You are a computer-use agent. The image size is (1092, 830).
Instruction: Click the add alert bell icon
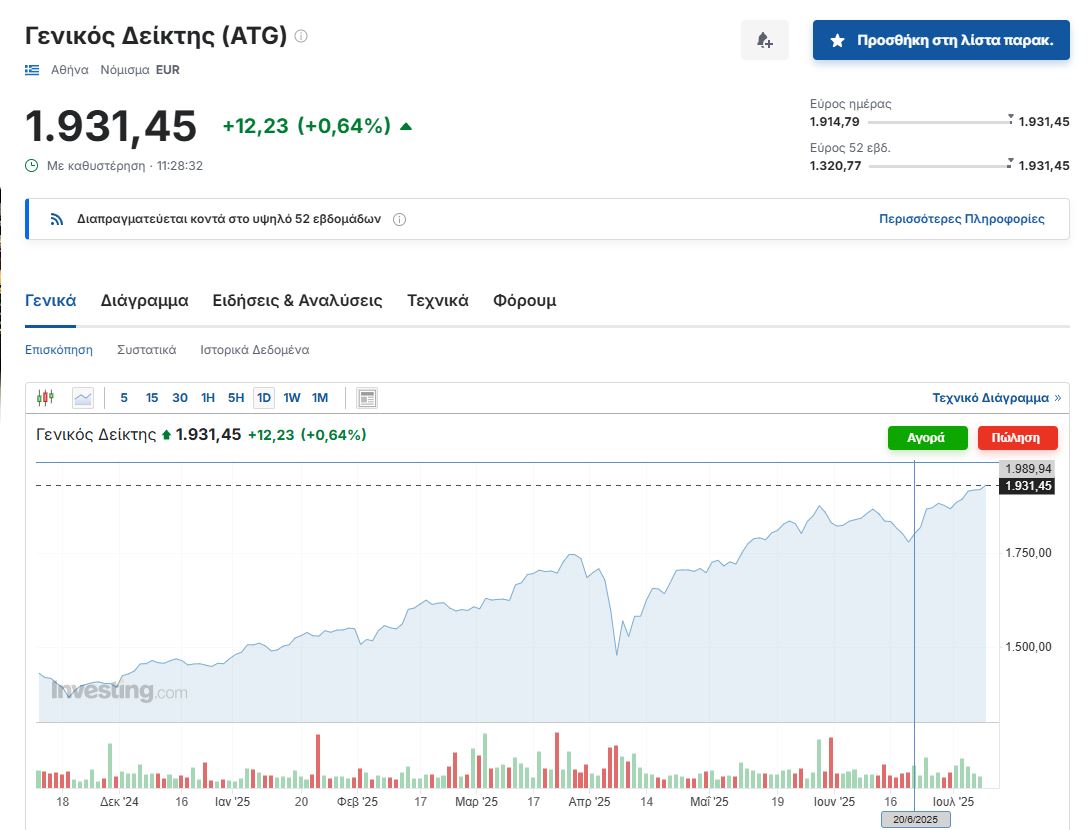[x=764, y=40]
